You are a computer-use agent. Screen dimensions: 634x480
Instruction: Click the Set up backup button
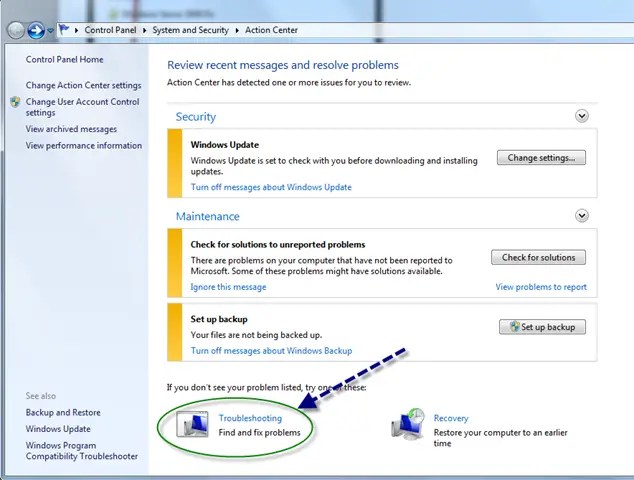point(542,327)
